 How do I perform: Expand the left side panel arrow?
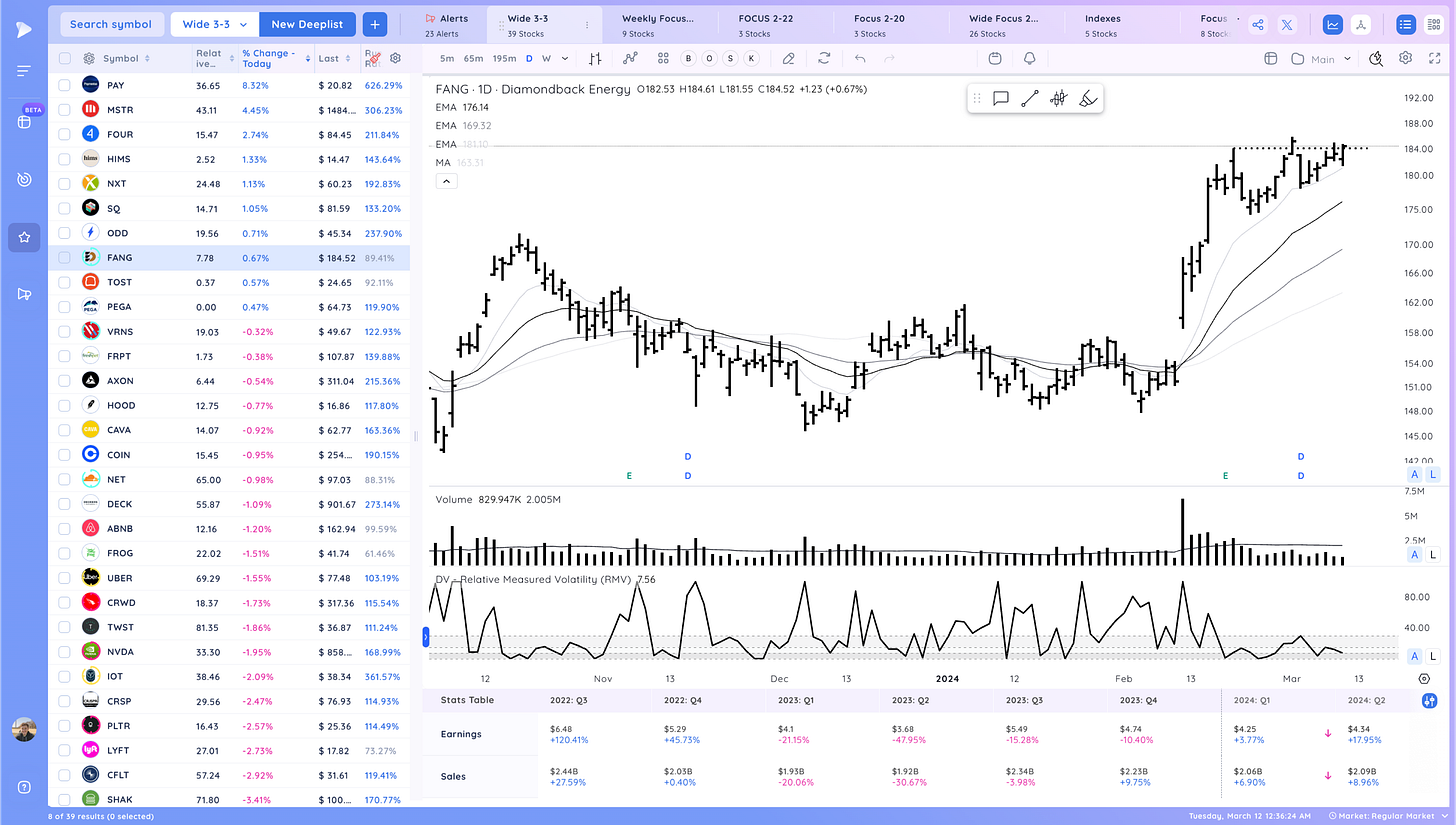click(425, 636)
